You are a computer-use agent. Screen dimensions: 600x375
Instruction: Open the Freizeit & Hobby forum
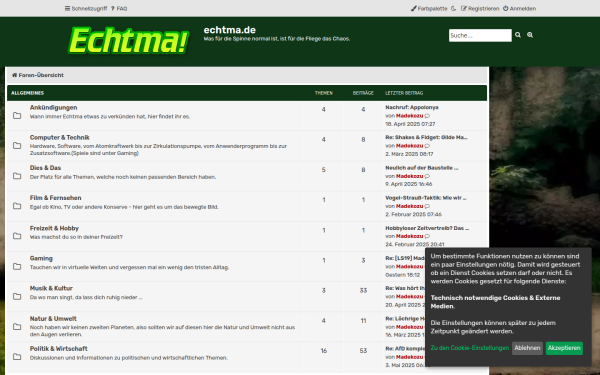(x=54, y=228)
